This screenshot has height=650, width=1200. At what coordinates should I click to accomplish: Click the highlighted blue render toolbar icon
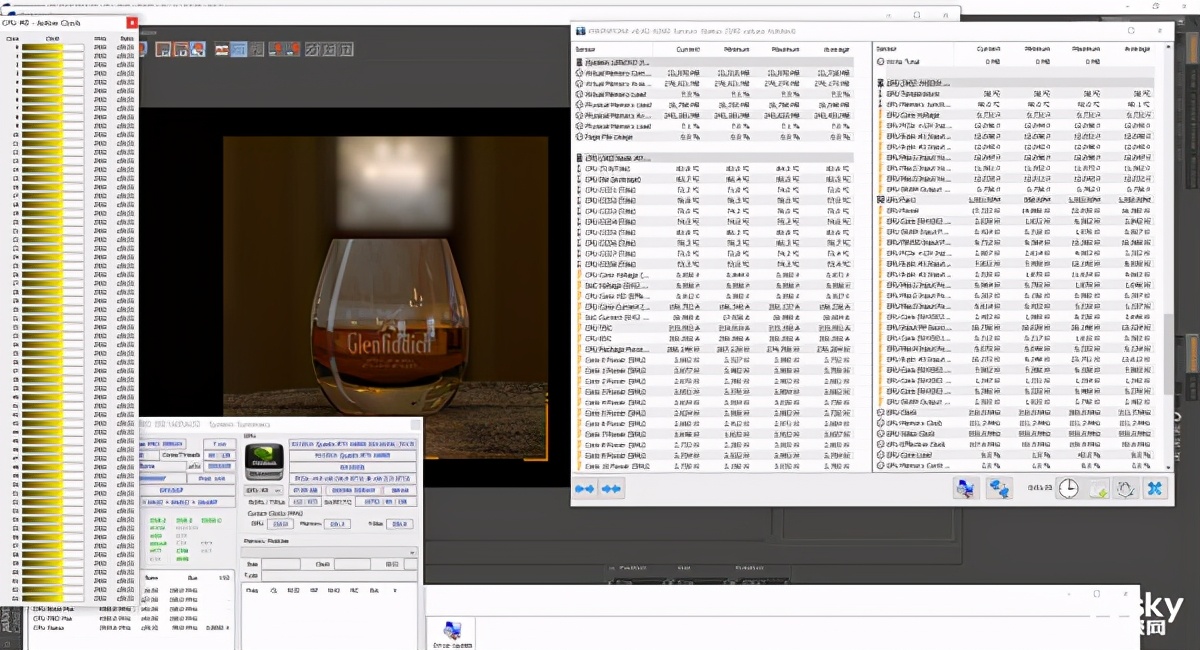pos(239,49)
